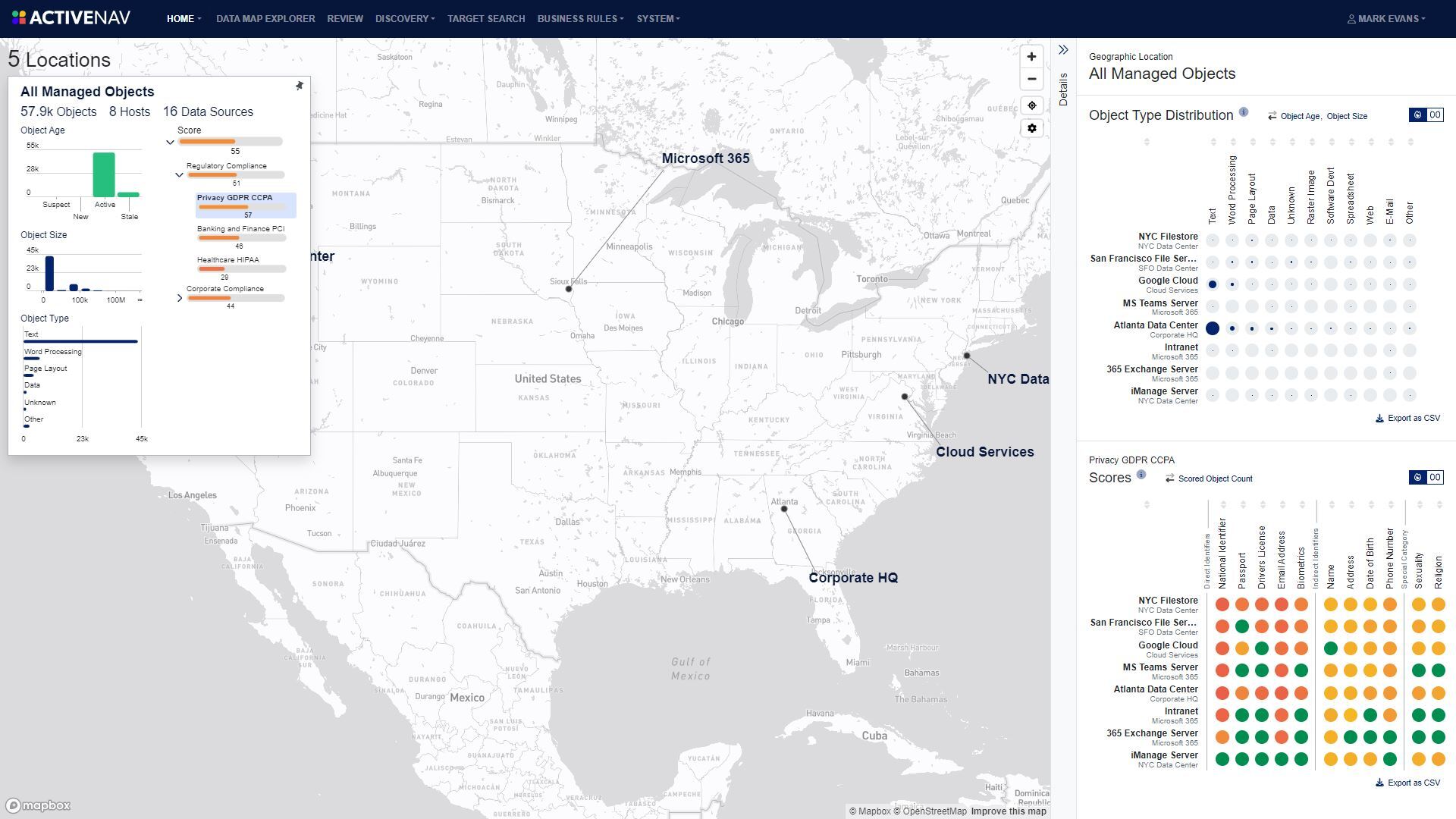The width and height of the screenshot is (1456, 819).
Task: Sort by Religion column in Scores
Action: tap(1439, 504)
